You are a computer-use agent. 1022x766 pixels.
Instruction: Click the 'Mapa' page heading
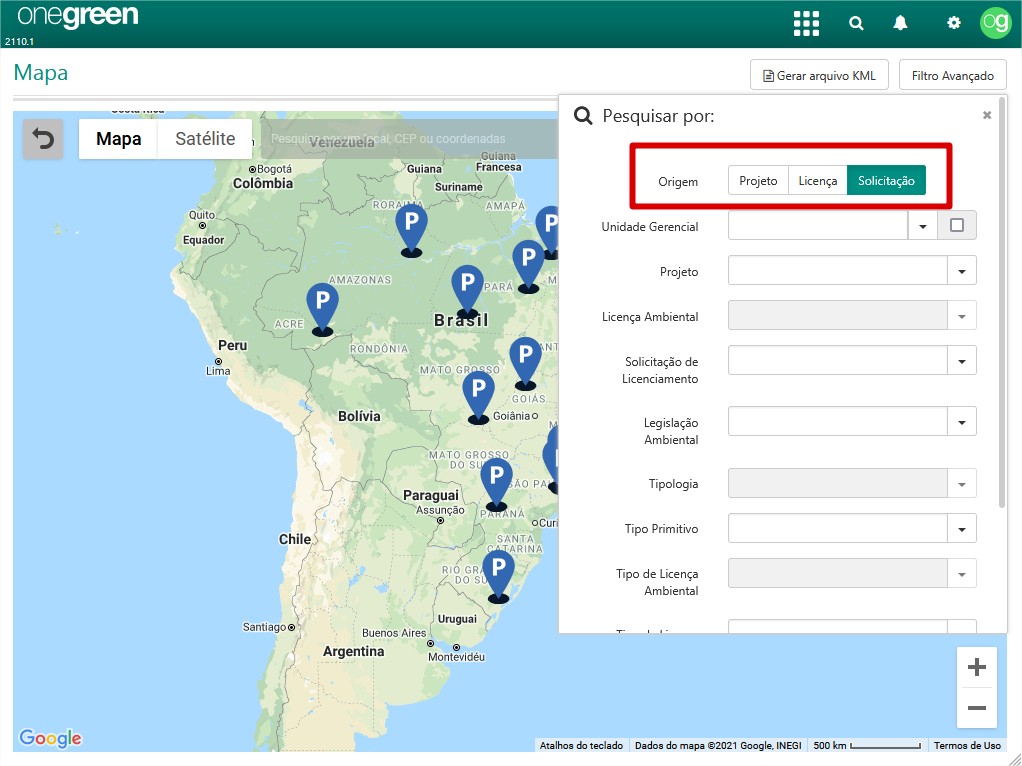tap(40, 72)
